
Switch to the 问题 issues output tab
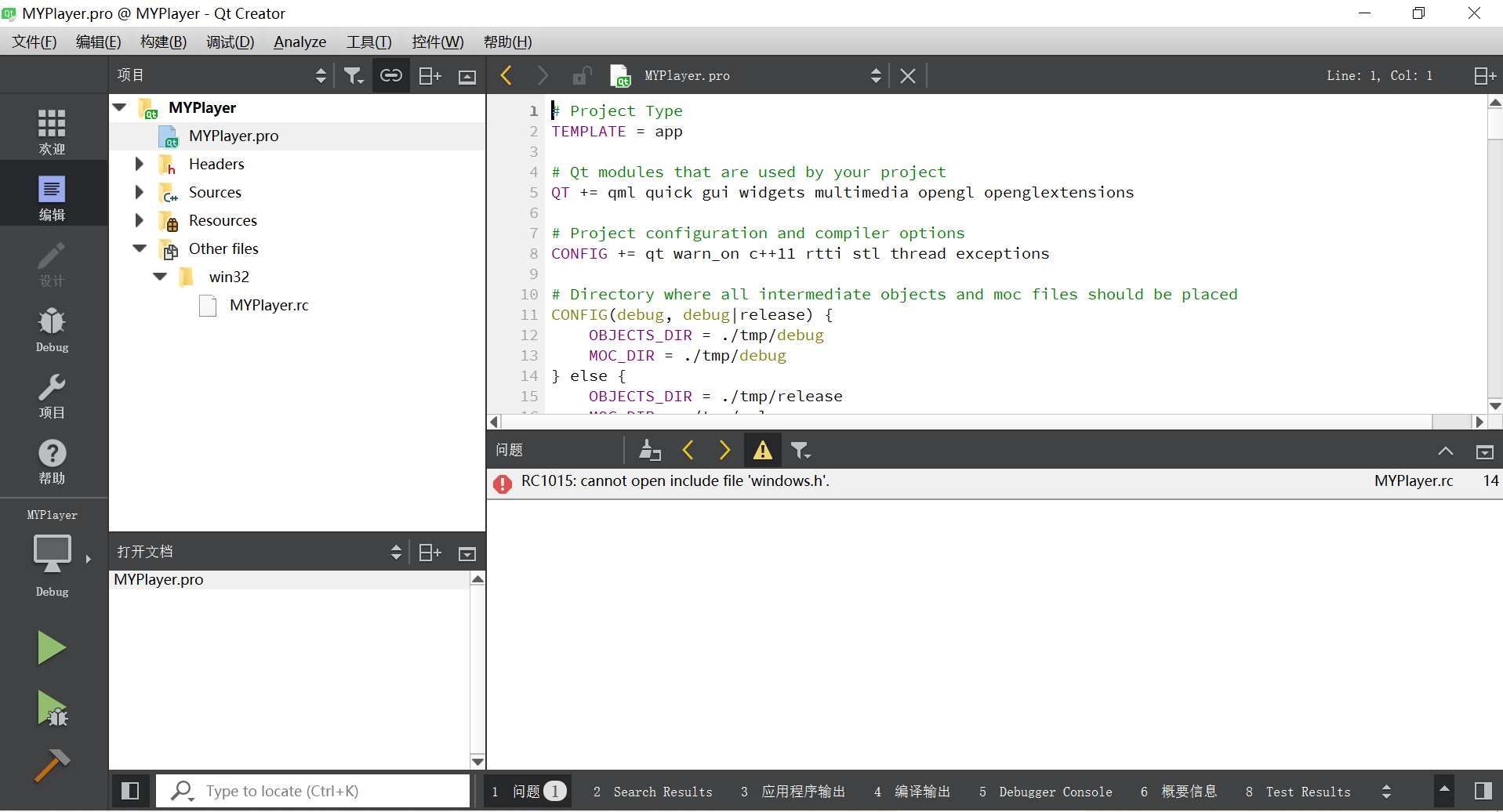[x=528, y=792]
